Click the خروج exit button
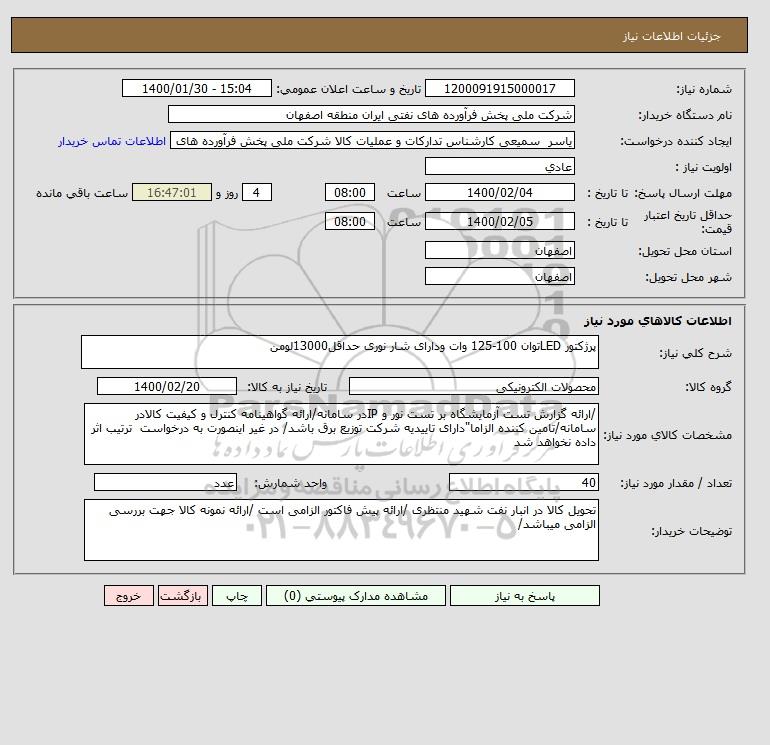This screenshot has width=770, height=745. [129, 596]
